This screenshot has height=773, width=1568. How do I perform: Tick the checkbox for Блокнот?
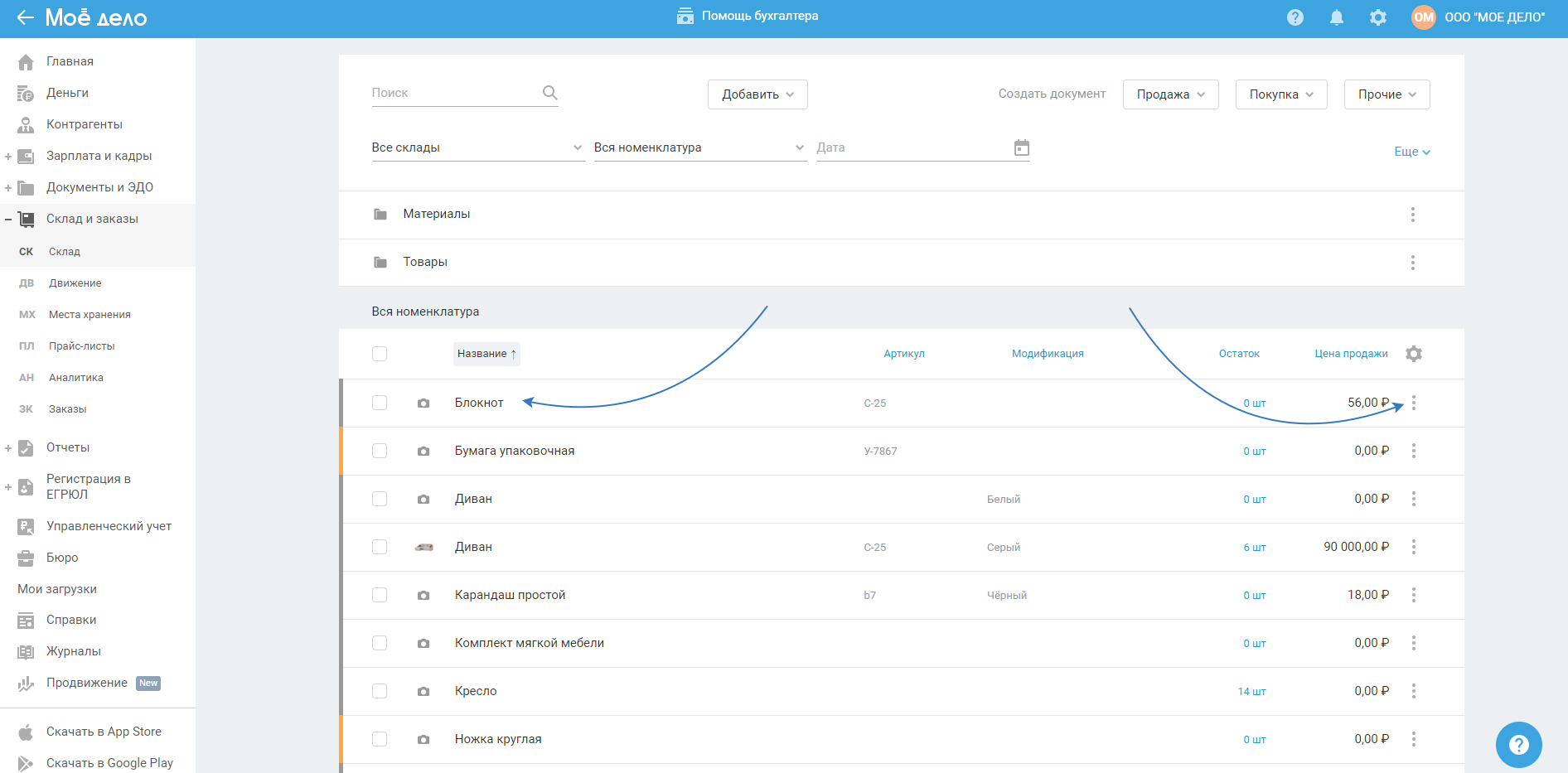point(380,403)
